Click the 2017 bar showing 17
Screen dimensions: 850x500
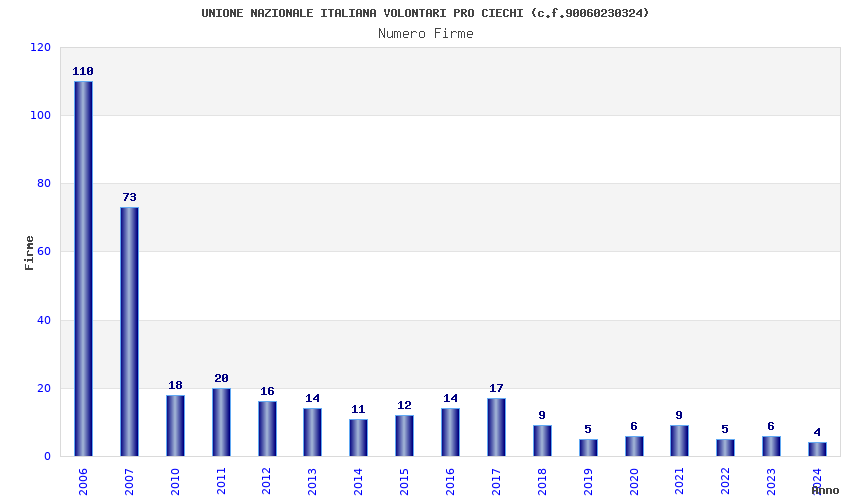click(x=497, y=427)
